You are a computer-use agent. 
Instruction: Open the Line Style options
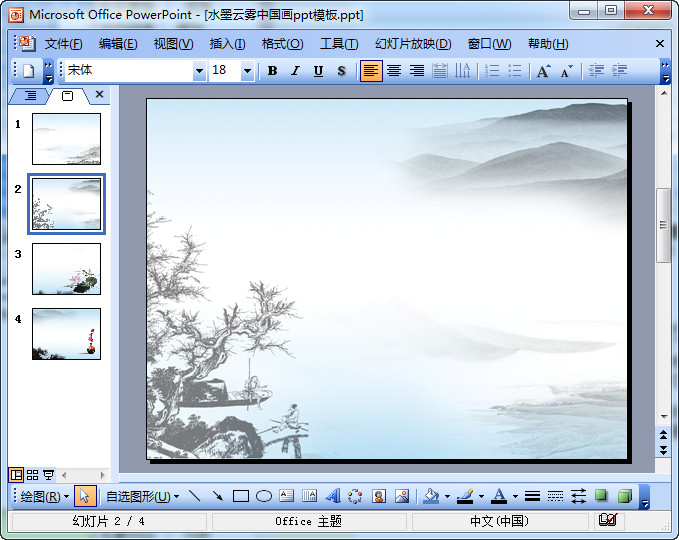(x=532, y=496)
